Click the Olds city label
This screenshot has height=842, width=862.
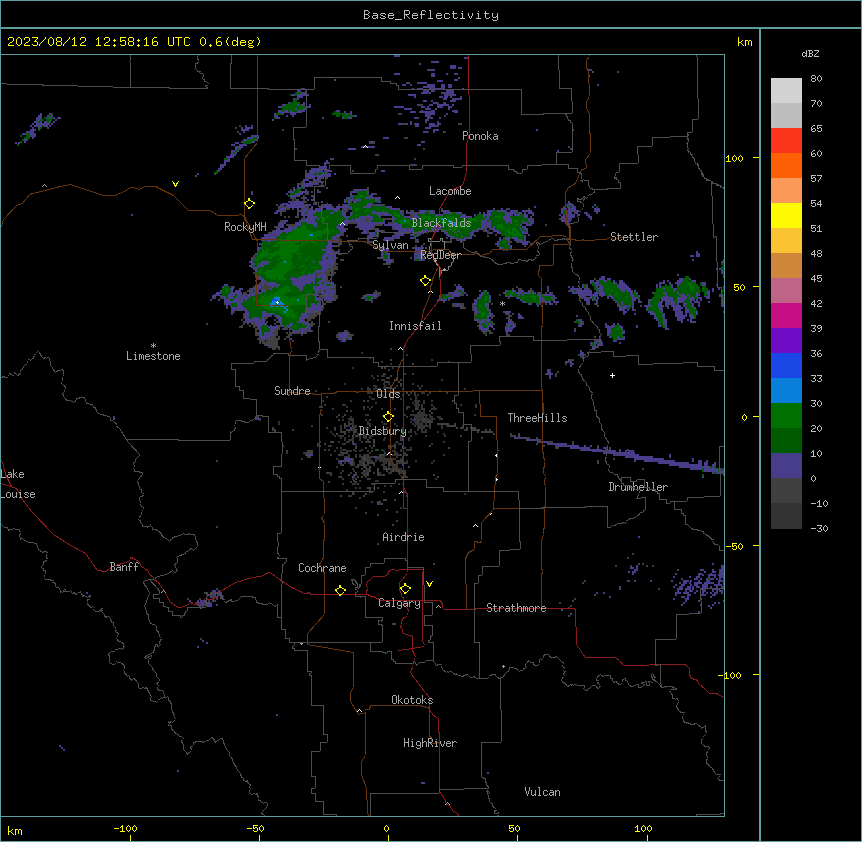(x=388, y=394)
